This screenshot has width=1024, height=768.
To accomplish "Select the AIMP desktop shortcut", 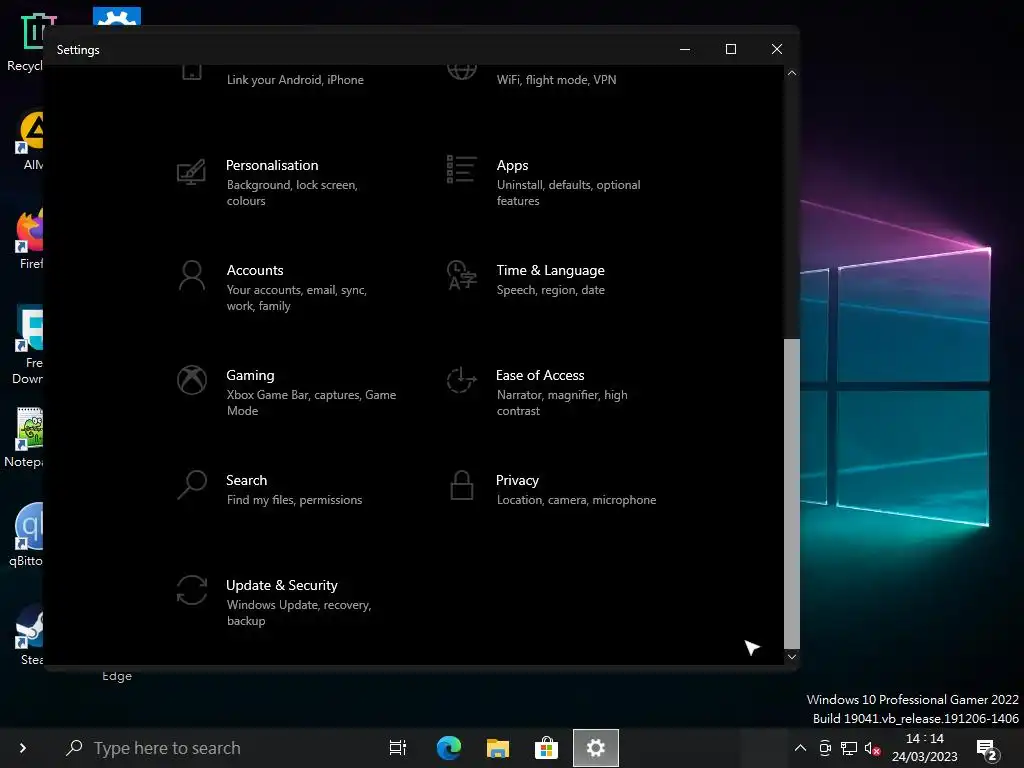I will coord(30,141).
